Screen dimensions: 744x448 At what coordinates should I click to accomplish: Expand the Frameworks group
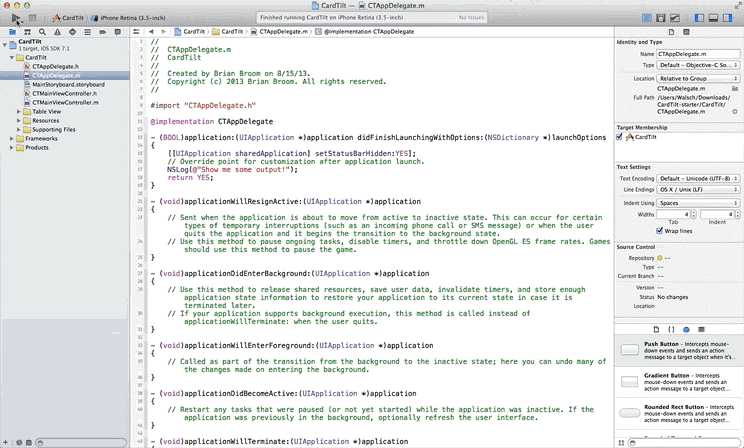[x=12, y=139]
